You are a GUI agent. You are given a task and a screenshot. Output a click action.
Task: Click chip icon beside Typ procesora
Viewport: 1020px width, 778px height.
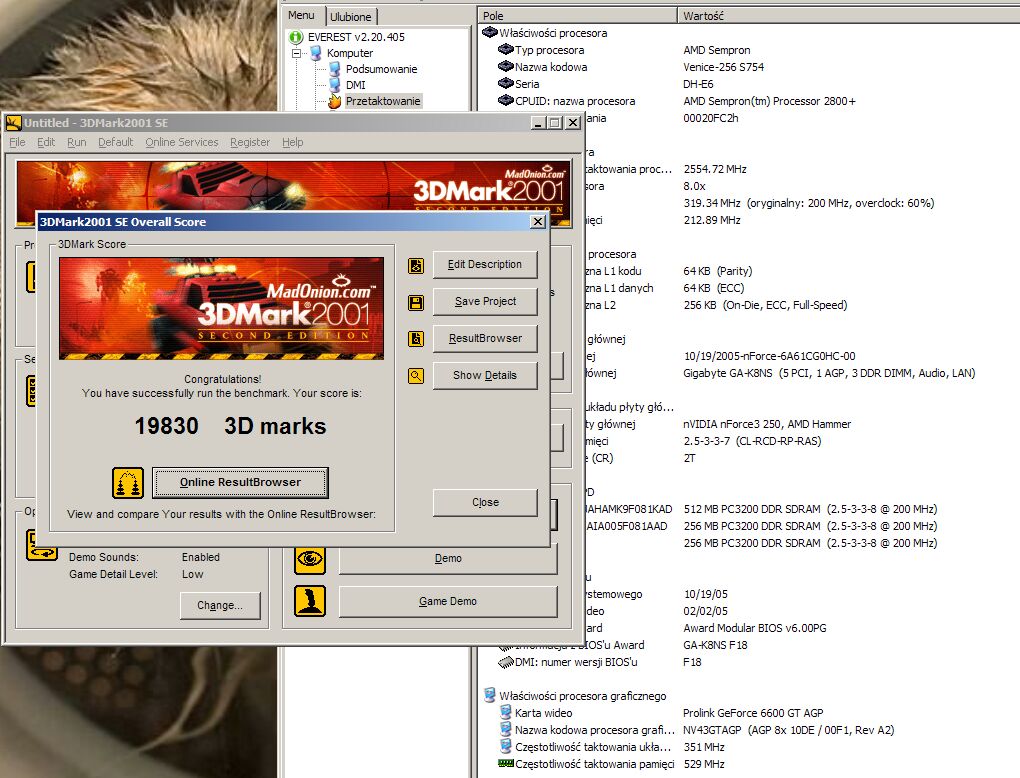pyautogui.click(x=506, y=49)
